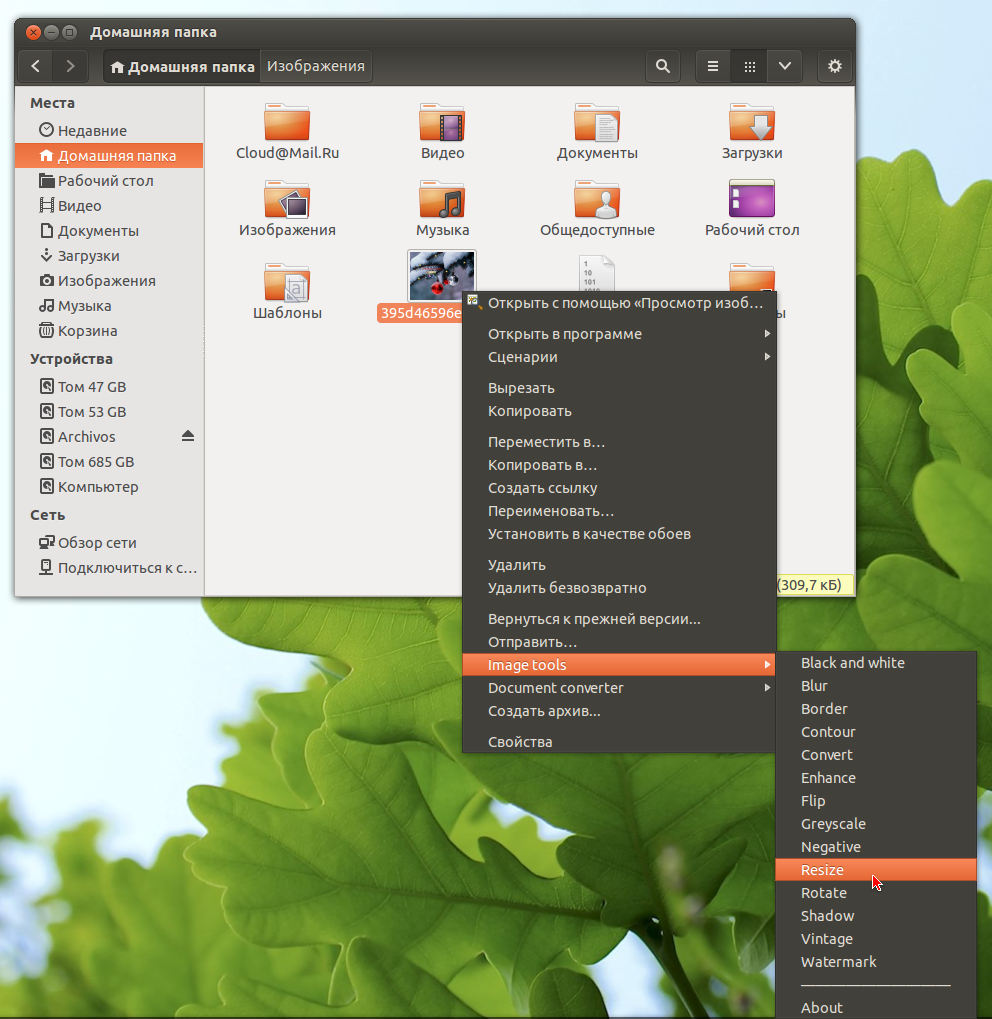Image resolution: width=992 pixels, height=1019 pixels.
Task: Click the 395d46596e image thumbnail
Action: tap(442, 275)
